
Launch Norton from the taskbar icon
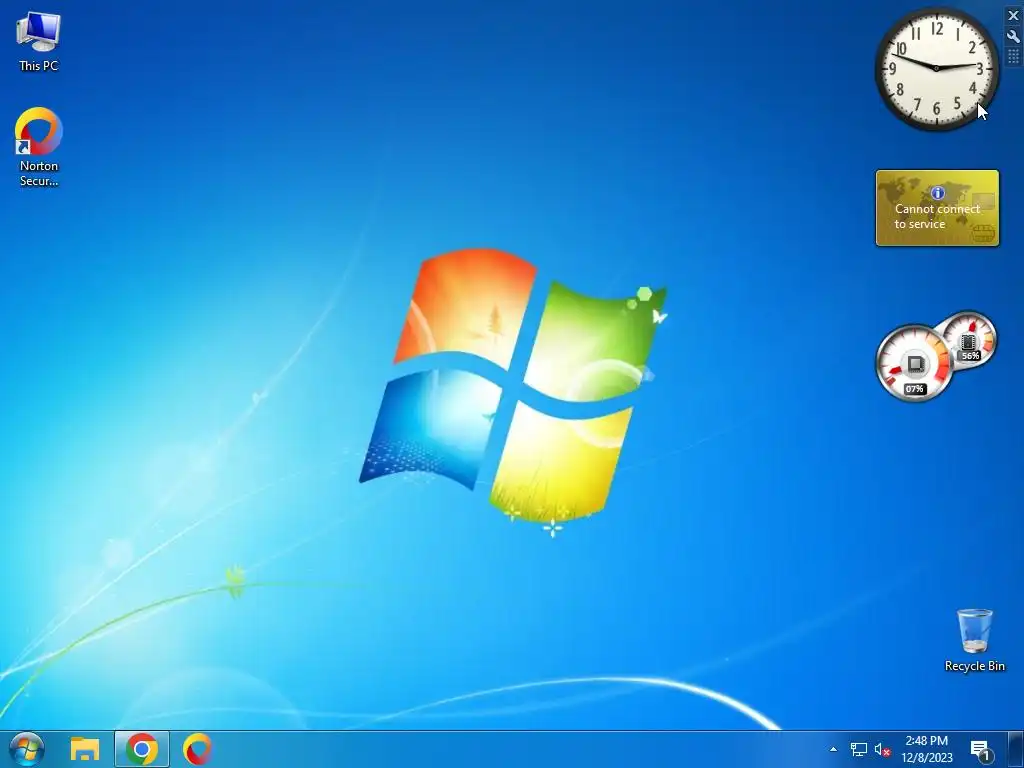tap(197, 749)
